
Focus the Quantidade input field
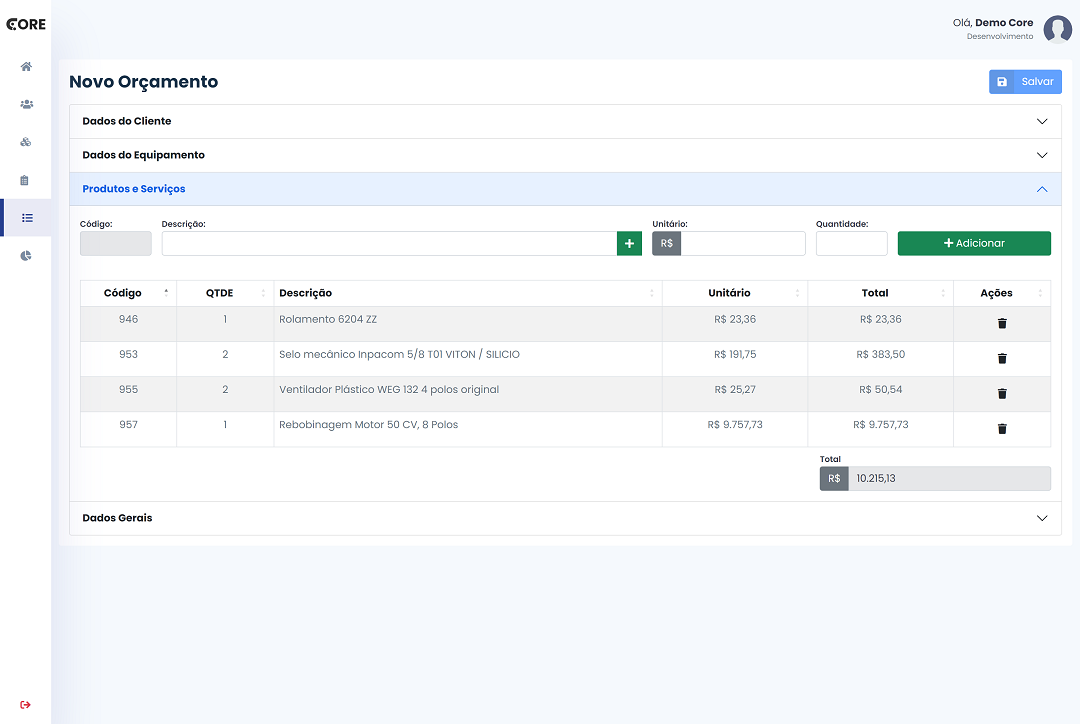(851, 243)
